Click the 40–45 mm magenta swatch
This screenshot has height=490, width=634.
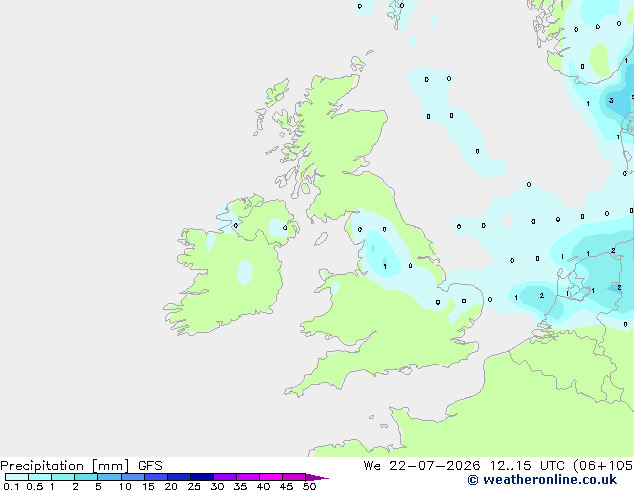[x=271, y=477]
